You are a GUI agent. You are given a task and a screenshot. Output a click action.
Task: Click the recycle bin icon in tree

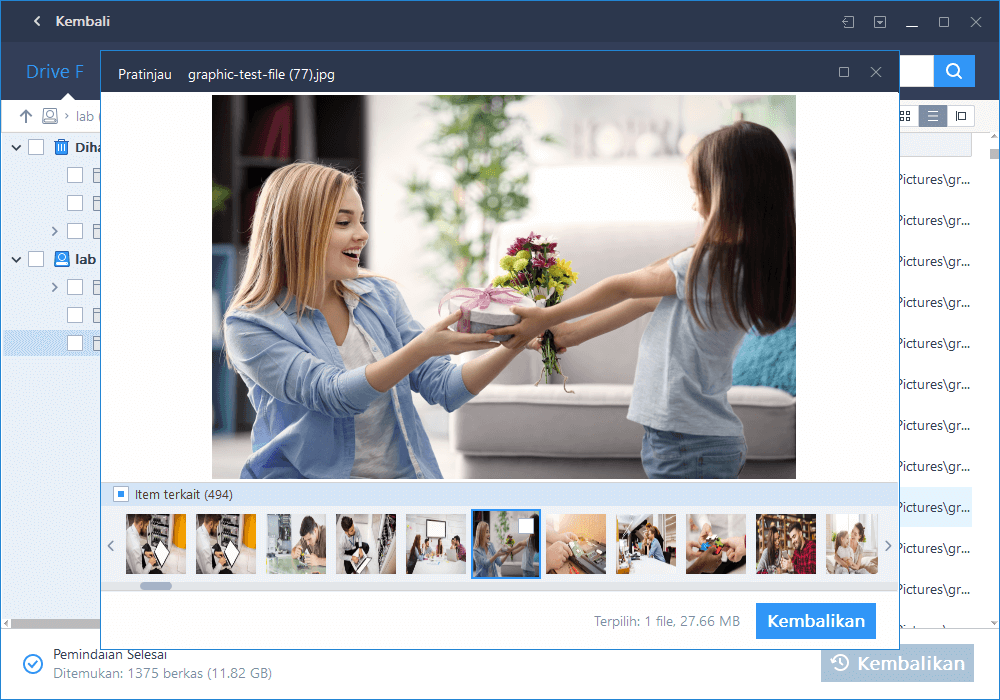point(62,147)
